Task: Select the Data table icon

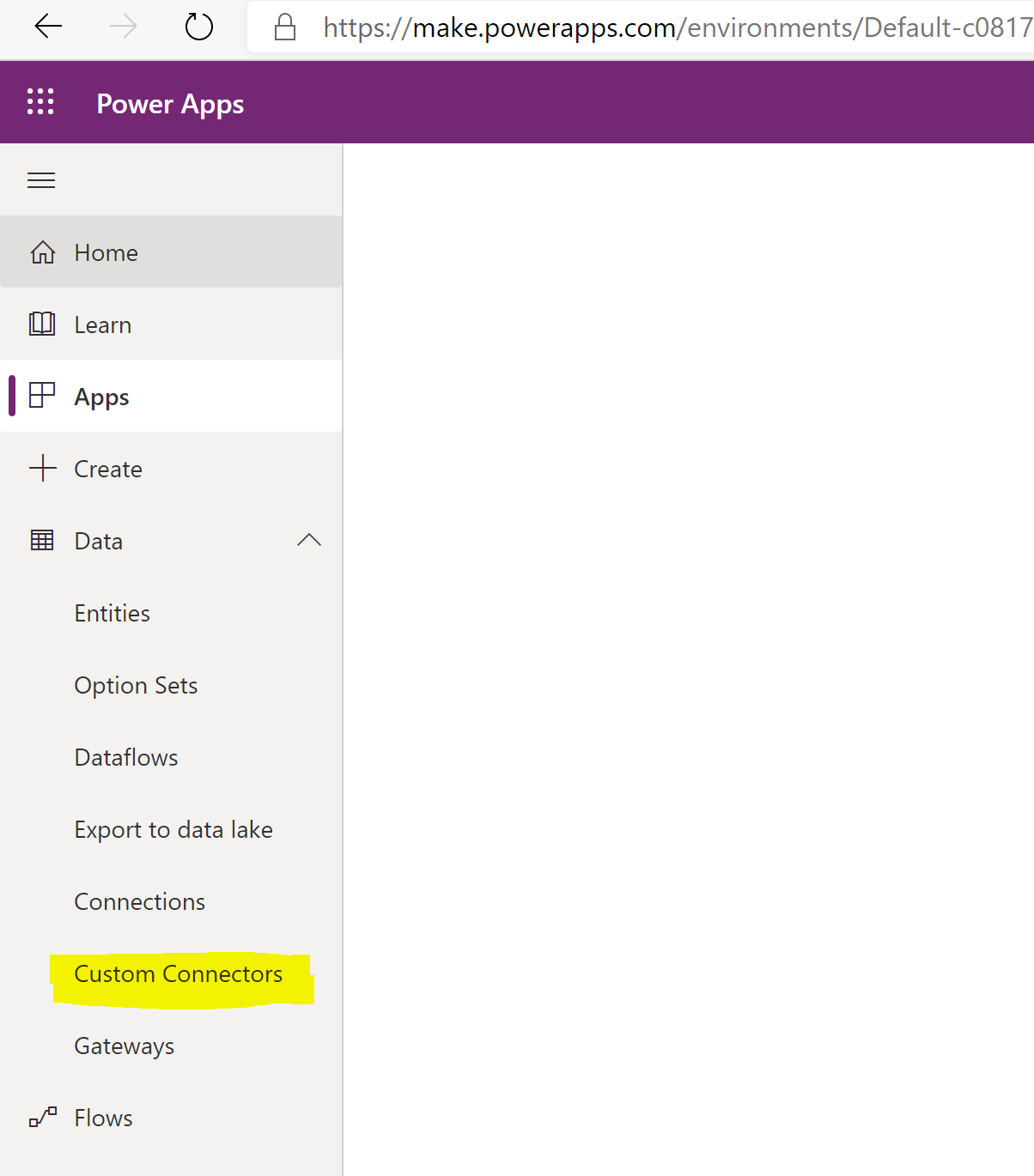Action: point(41,540)
